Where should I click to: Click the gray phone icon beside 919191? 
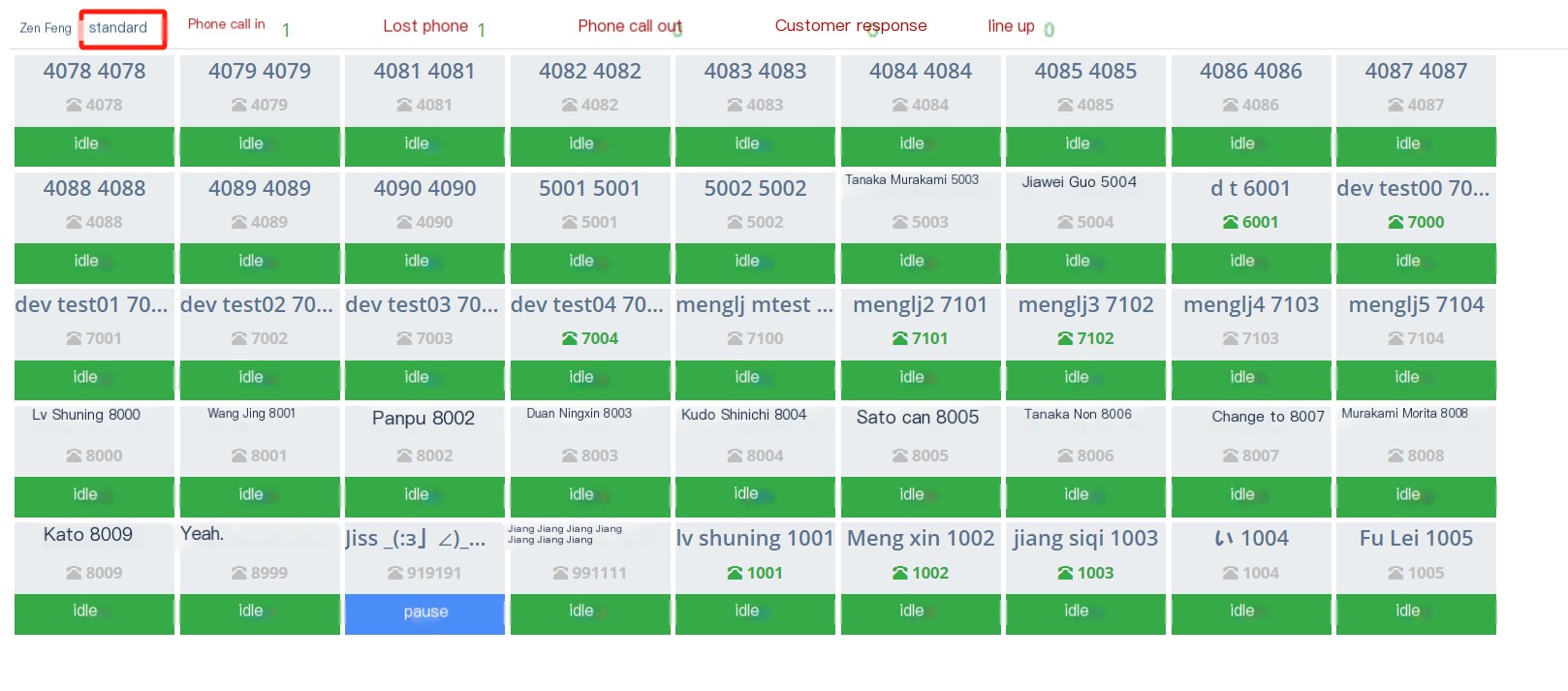click(x=395, y=573)
